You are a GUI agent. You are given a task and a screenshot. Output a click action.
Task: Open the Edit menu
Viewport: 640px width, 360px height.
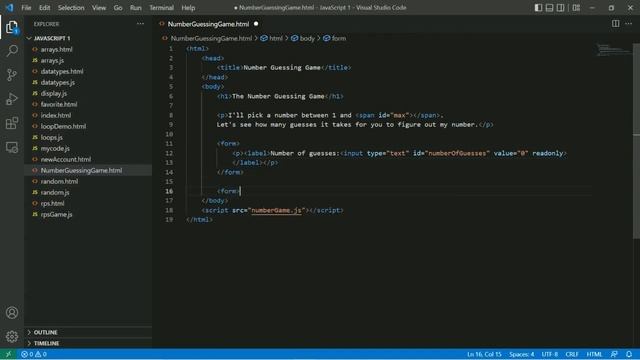(44, 8)
